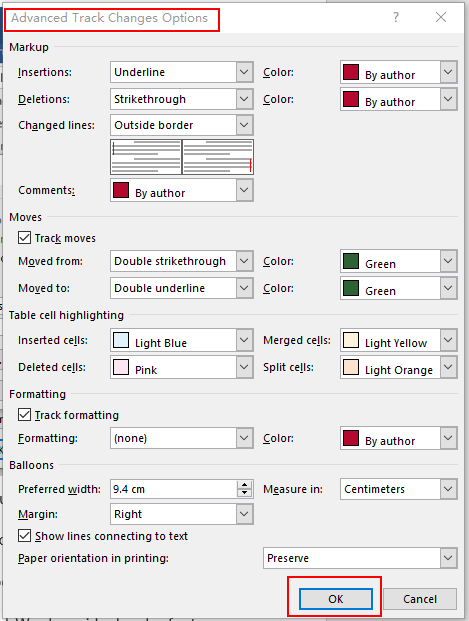Open the Changed lines Outside border dropdown
Viewport: 469px width, 621px height.
click(x=182, y=125)
